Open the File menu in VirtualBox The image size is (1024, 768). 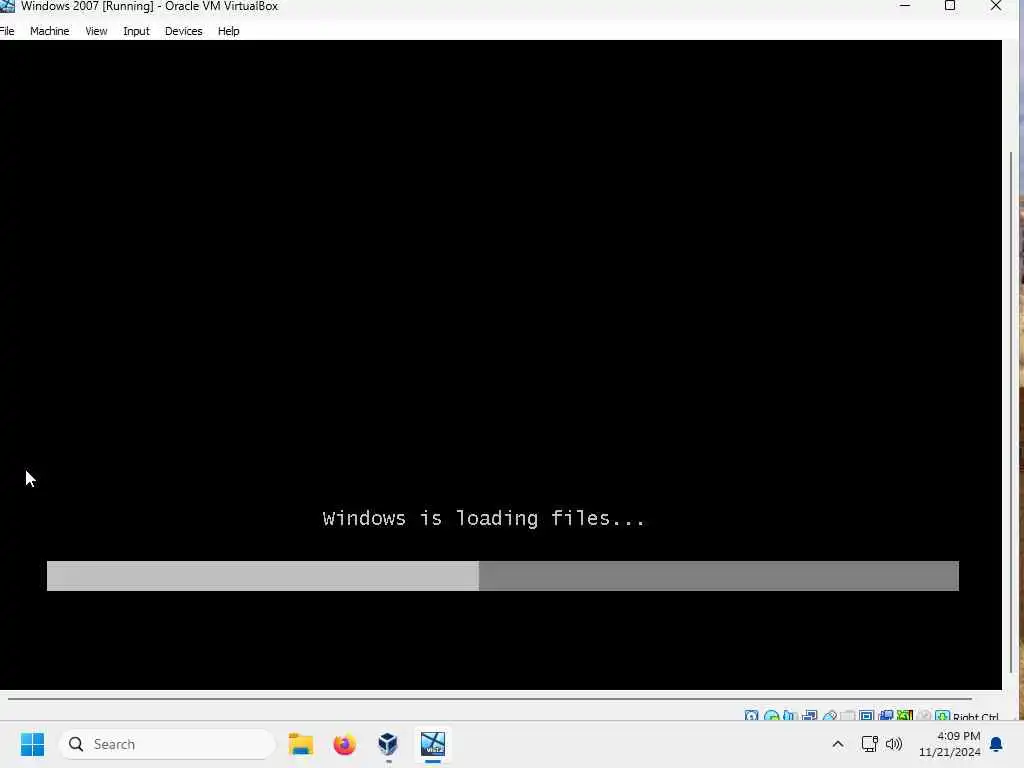(x=7, y=31)
